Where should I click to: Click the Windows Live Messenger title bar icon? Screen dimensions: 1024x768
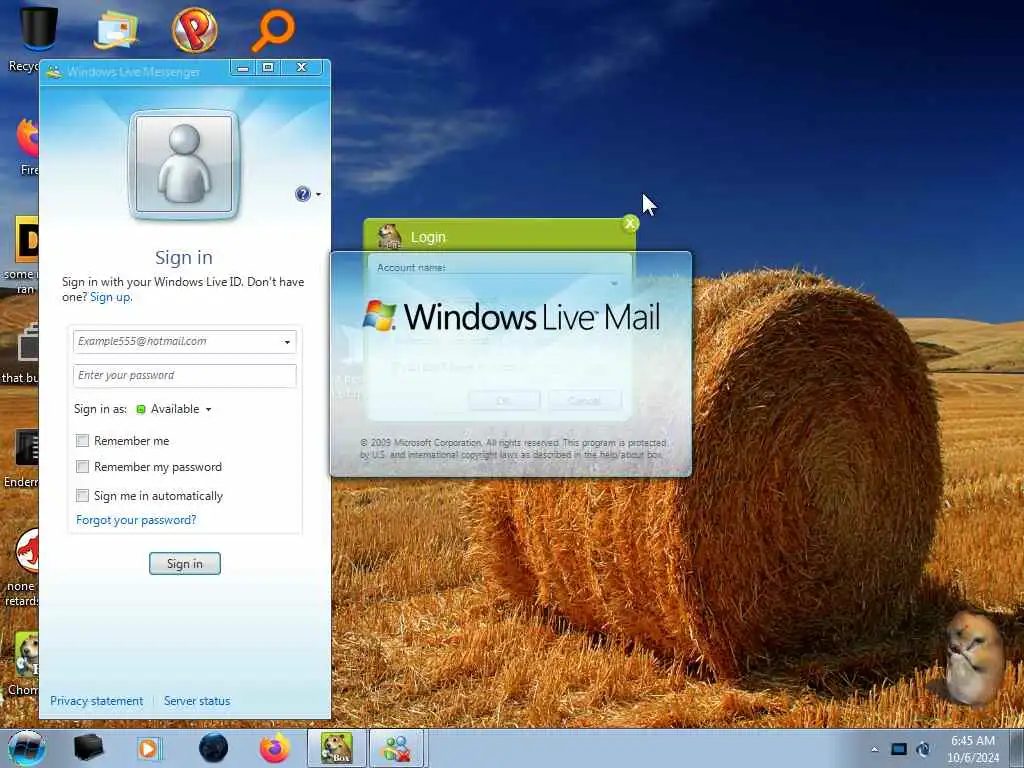tap(55, 71)
